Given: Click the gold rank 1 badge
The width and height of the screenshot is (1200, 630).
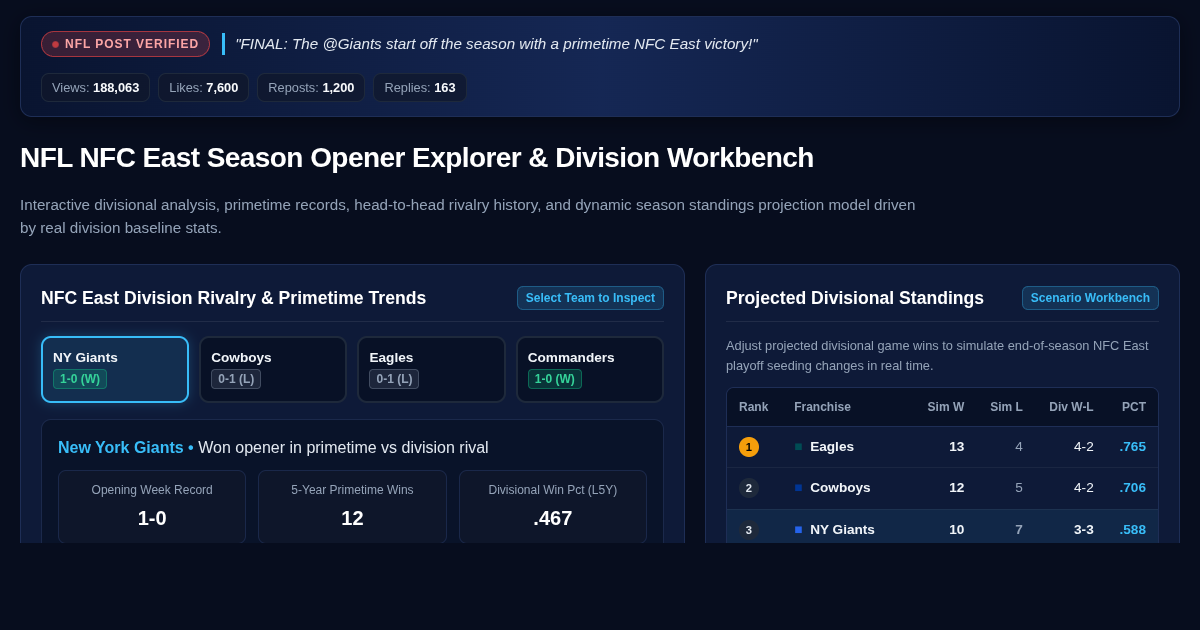Looking at the screenshot, I should [749, 447].
